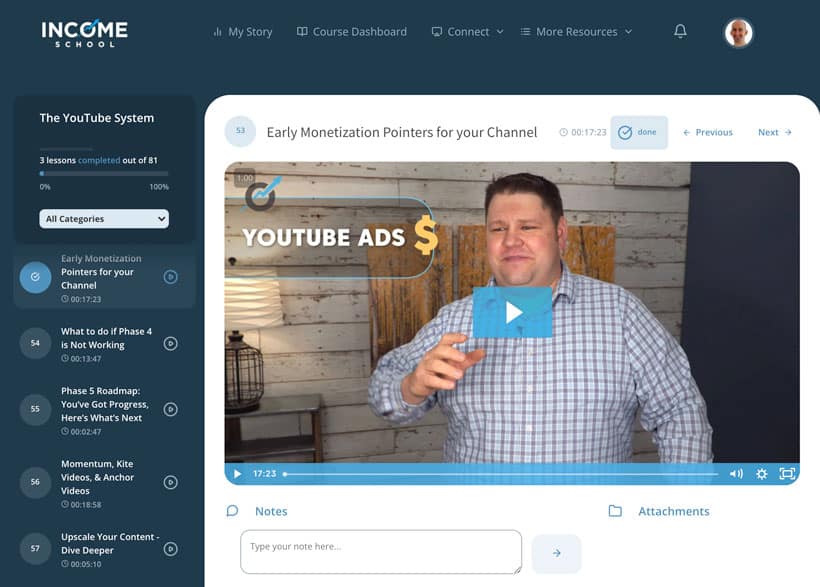Open the Attachments tab
Screen dimensions: 820x587
[674, 511]
